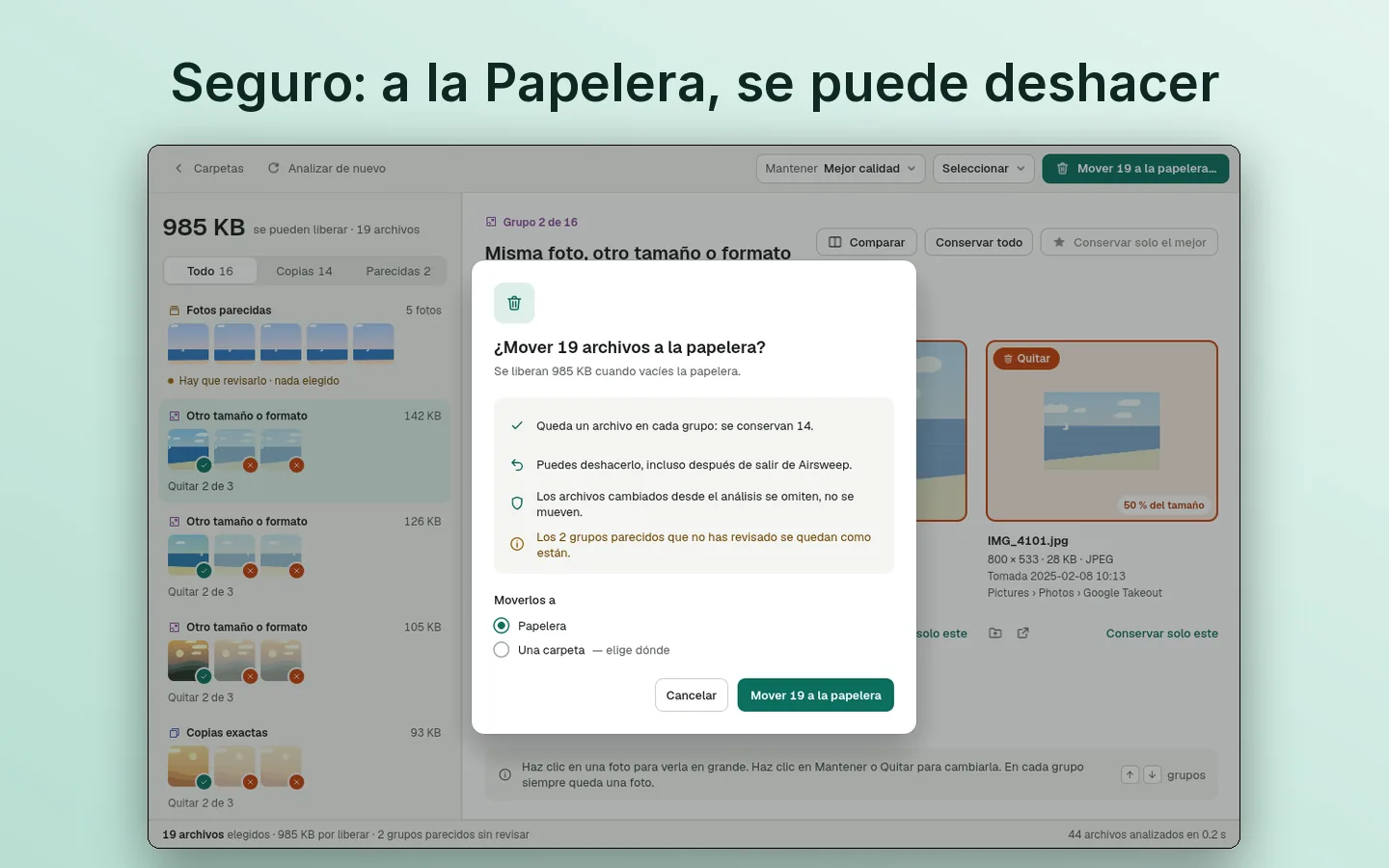Select the Copias exactas 93 KB group
1389x868 pixels.
click(305, 767)
